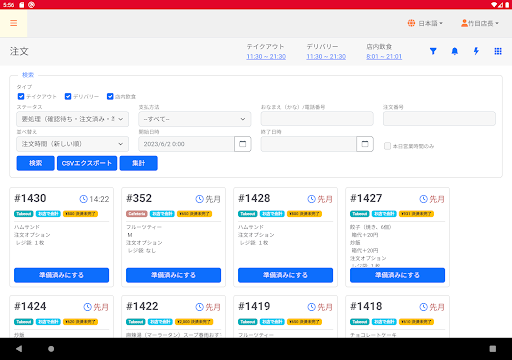
Task: Click the 検索 search button
Action: point(35,163)
